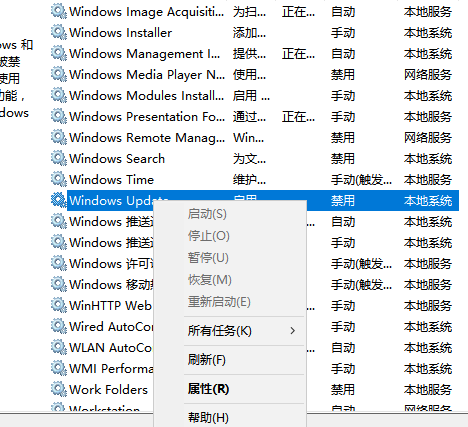The width and height of the screenshot is (468, 427).
Task: Select the Windows Remote Management service name
Action: click(147, 138)
